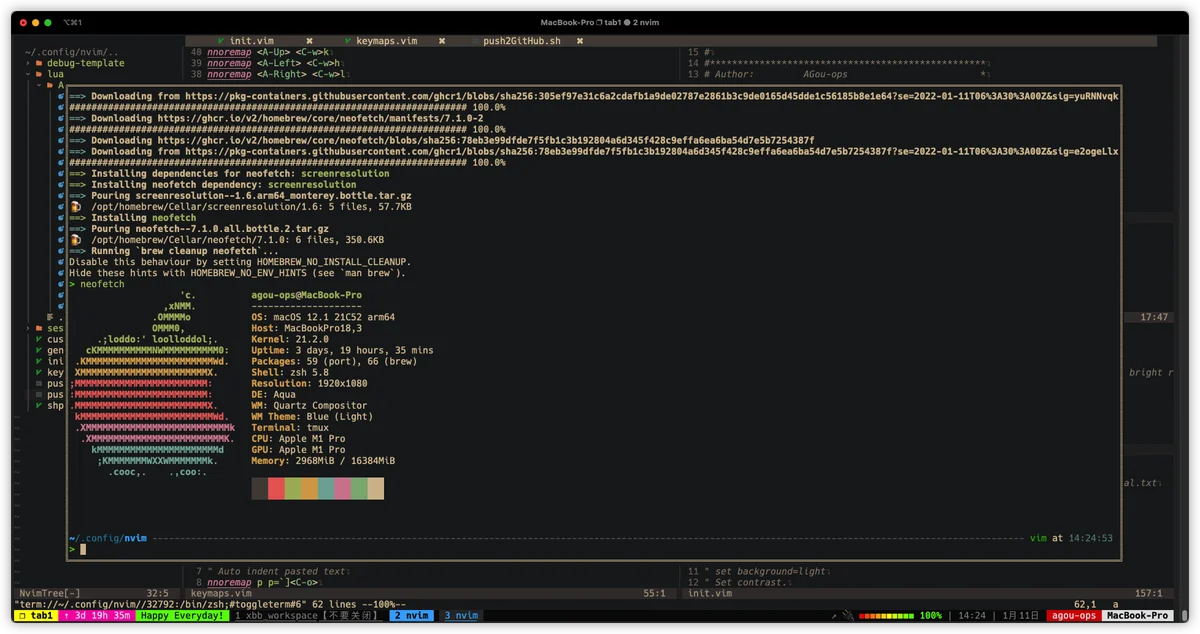1200x634 pixels.
Task: Click the 'ses' folder icon in tree
Action: tap(39, 328)
